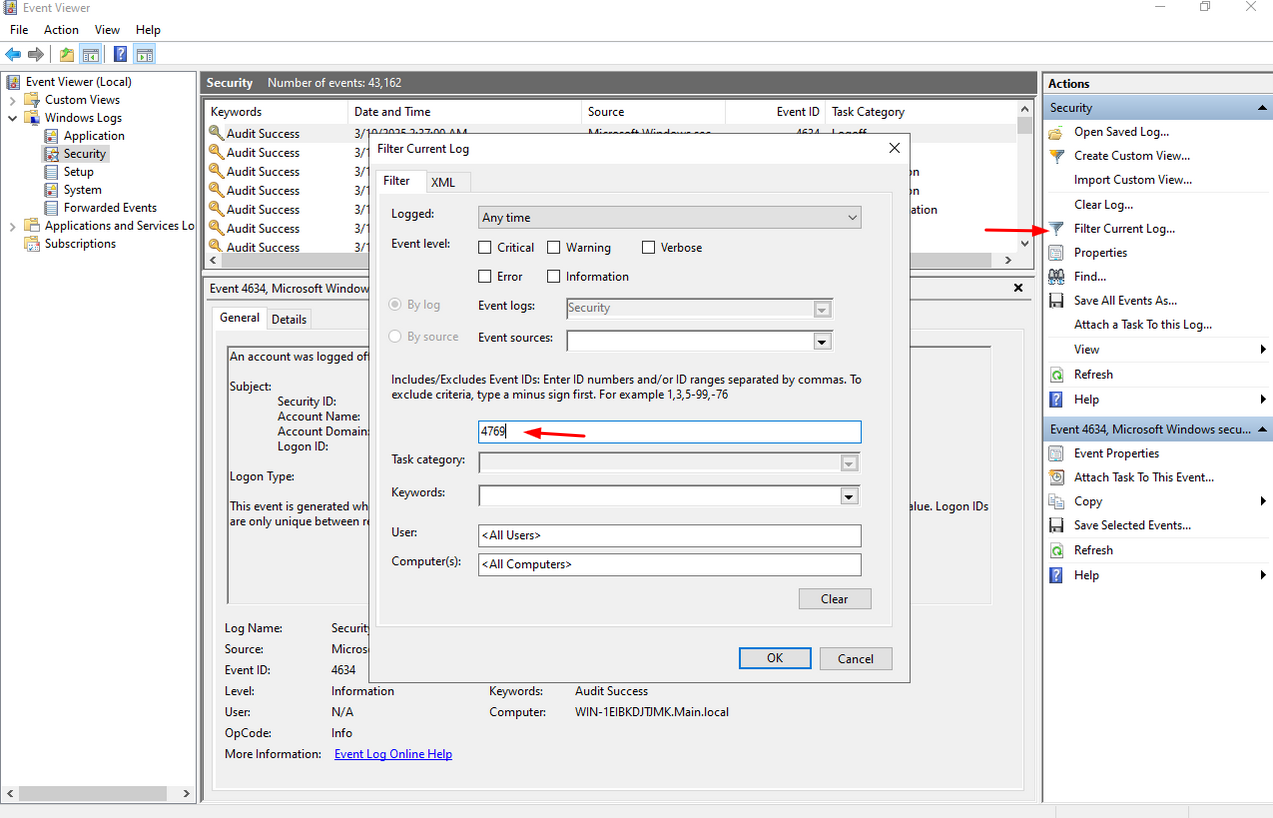The height and width of the screenshot is (818, 1273).
Task: Select the System log icon in tree
Action: point(52,190)
